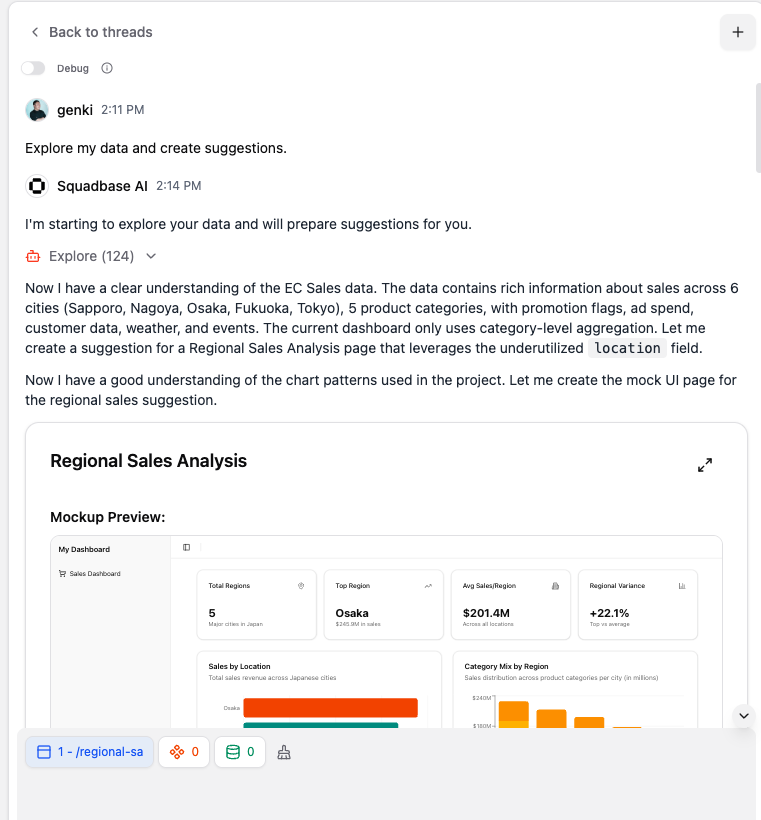761x820 pixels.
Task: Click the vertical scrollbar on right edge
Action: 758,128
